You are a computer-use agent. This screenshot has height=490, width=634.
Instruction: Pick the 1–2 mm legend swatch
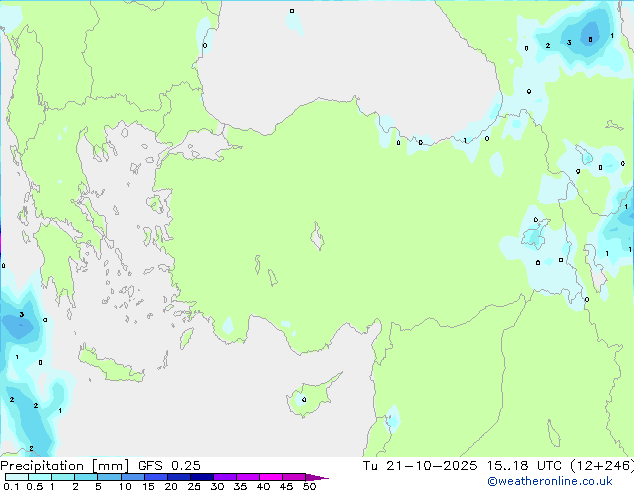click(63, 477)
